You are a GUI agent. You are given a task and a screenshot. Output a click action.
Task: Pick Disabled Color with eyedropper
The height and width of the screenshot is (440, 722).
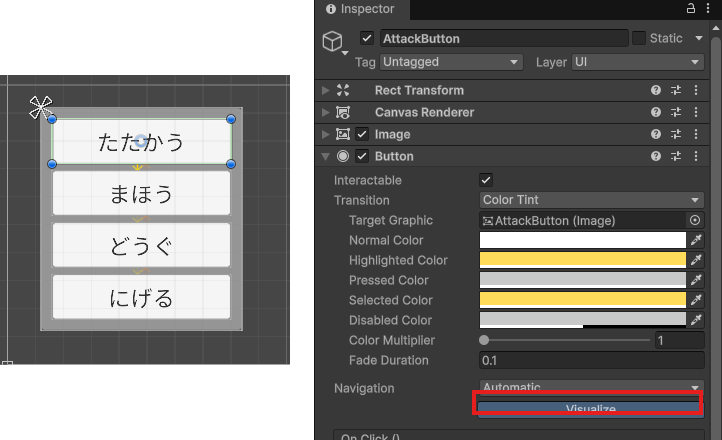[x=696, y=320]
